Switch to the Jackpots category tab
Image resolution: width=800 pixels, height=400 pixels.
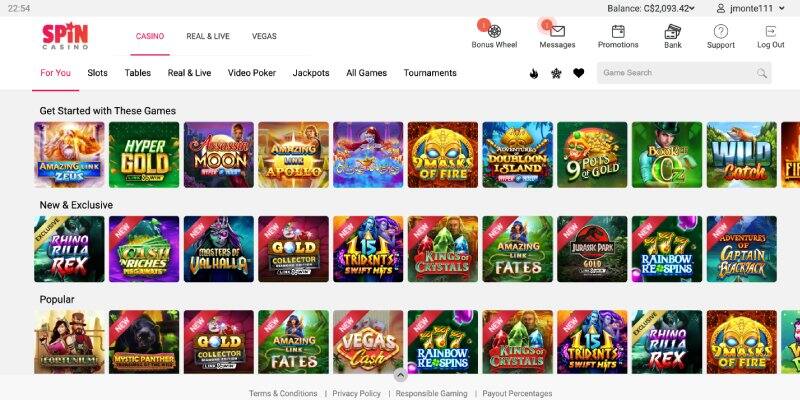[x=311, y=73]
